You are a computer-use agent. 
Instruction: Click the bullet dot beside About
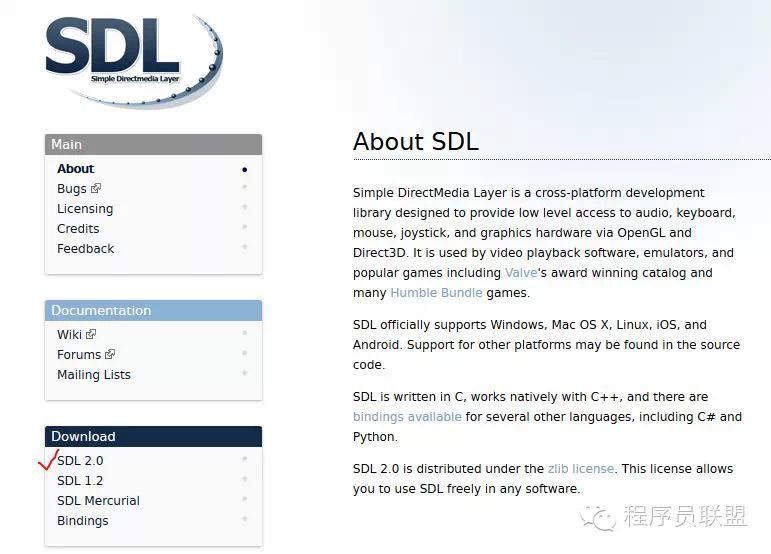[244, 170]
